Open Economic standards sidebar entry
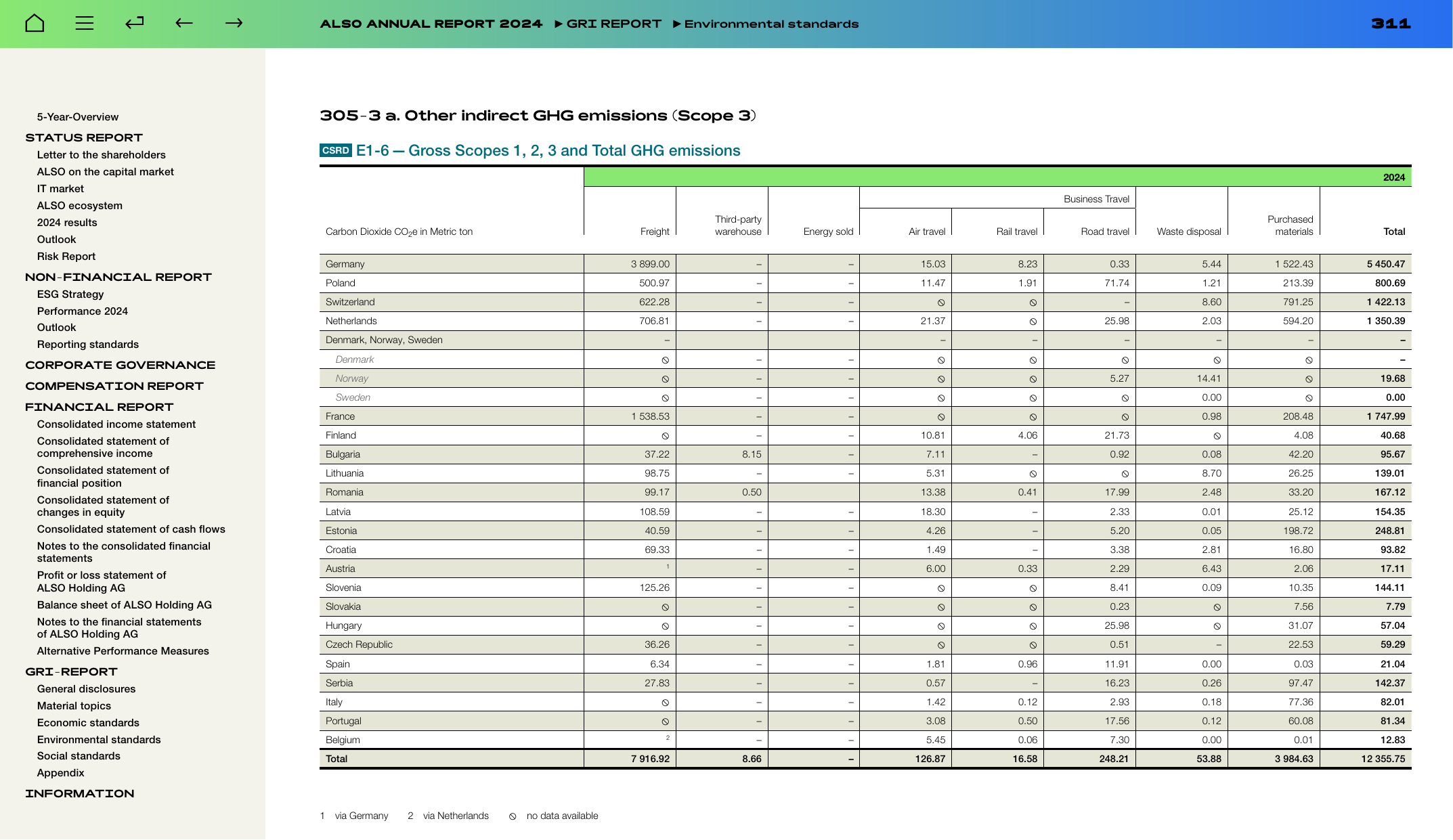The height and width of the screenshot is (840, 1453). [88, 723]
